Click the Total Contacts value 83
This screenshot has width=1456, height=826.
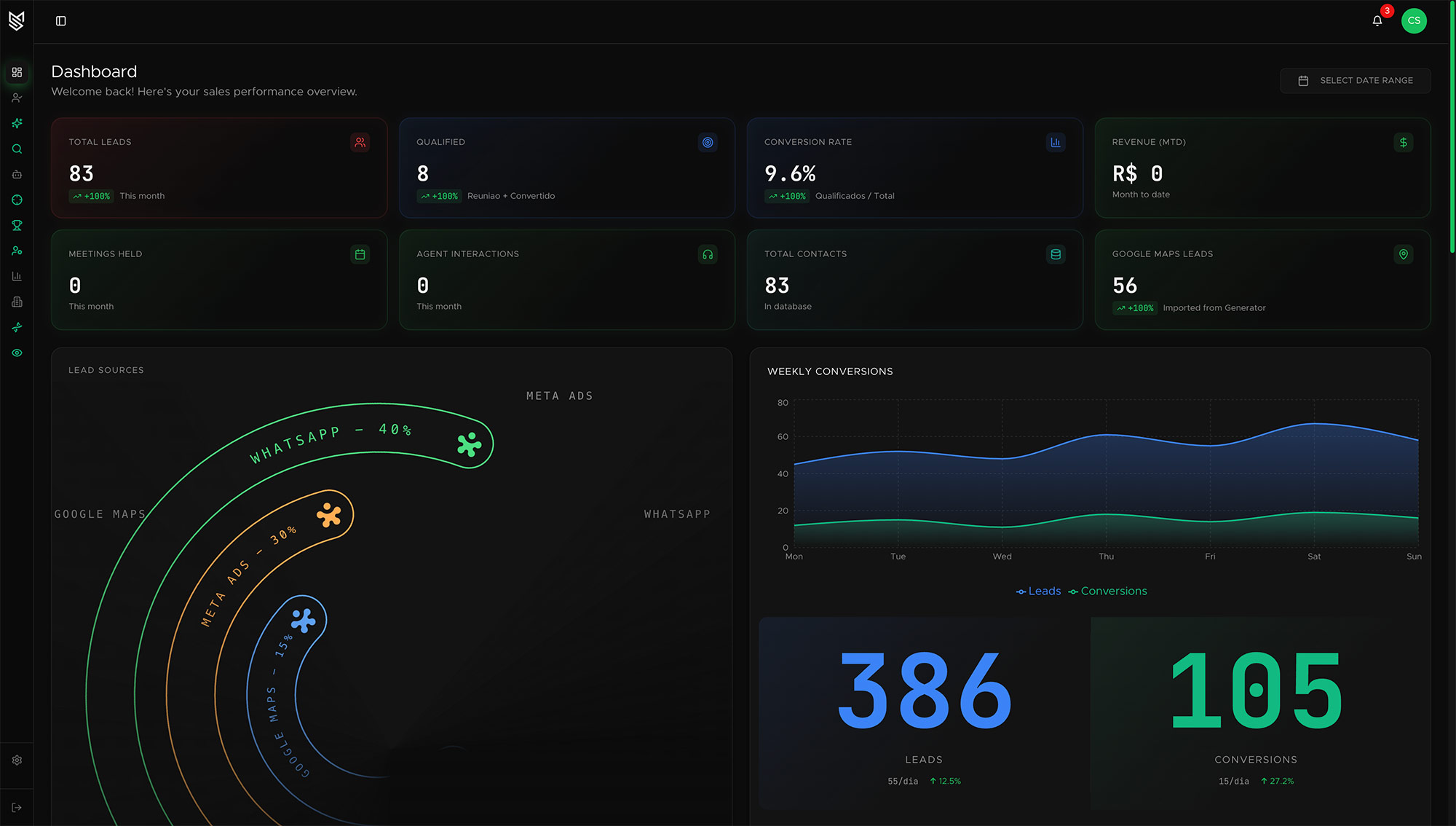tap(777, 286)
